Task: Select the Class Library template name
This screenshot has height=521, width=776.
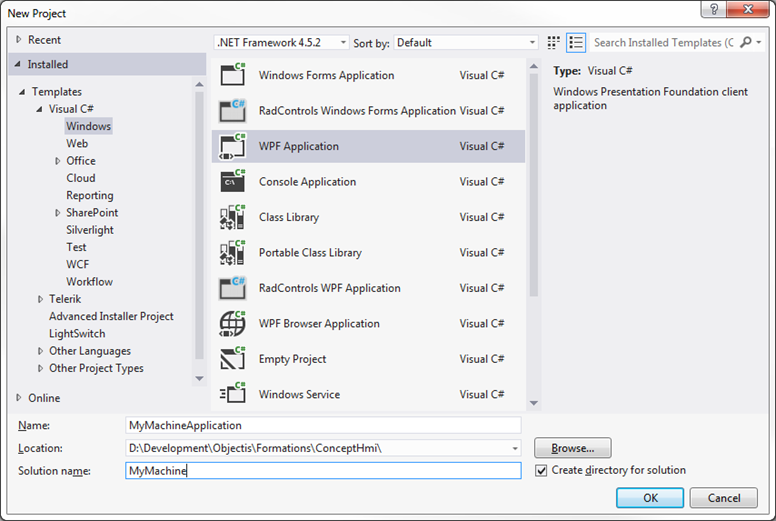Action: pos(289,217)
